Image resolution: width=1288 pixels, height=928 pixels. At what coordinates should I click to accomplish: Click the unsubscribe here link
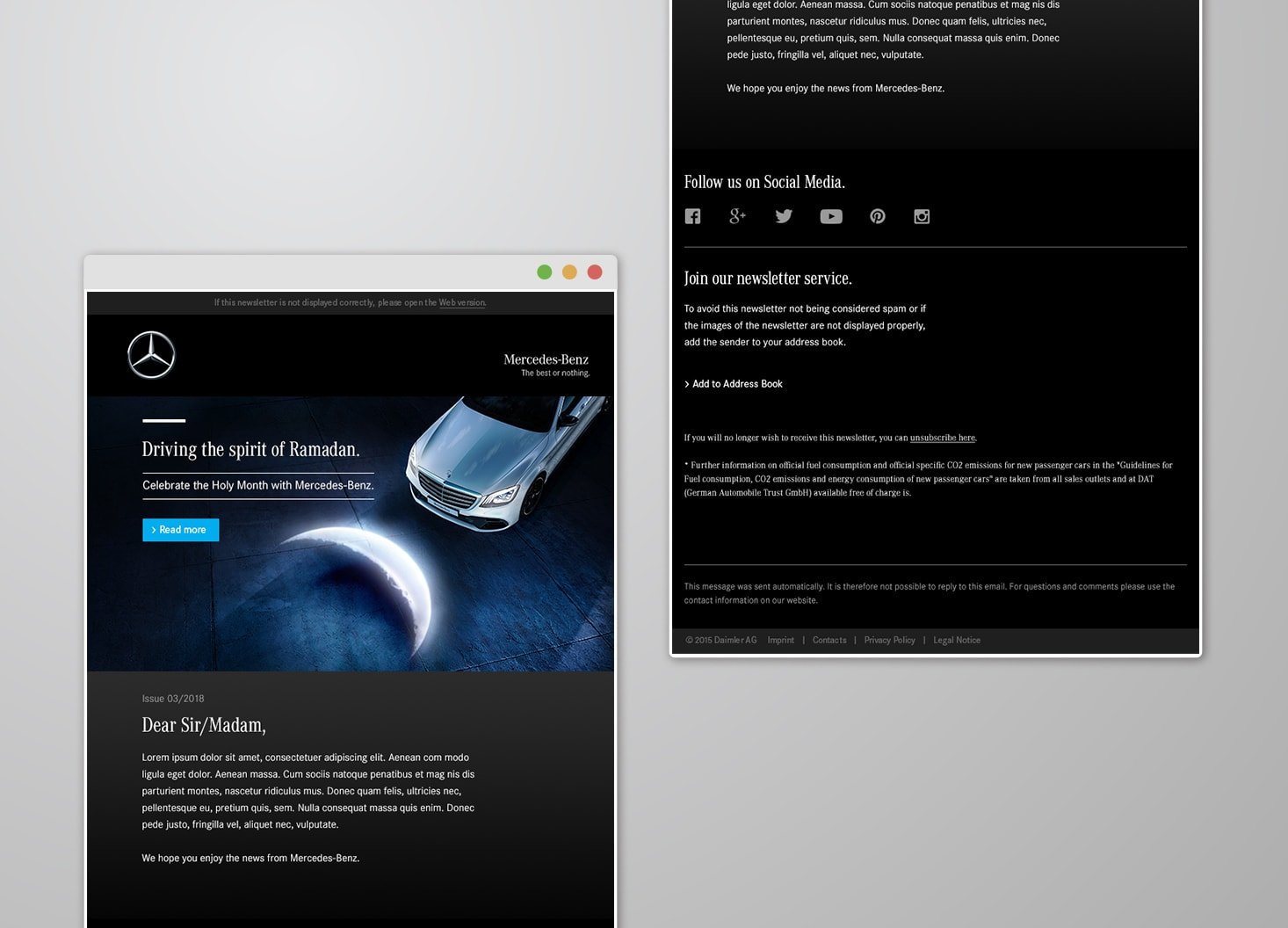[943, 438]
